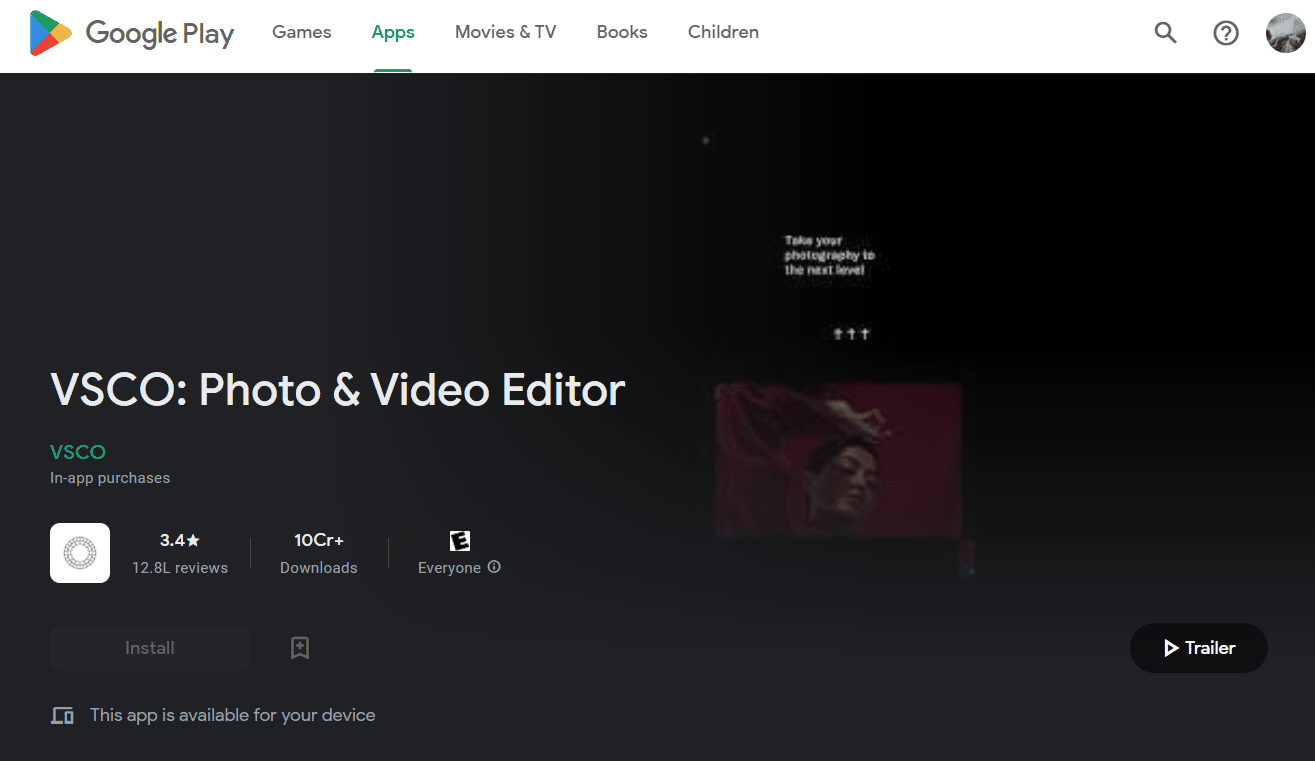Click the devices availability icon
The height and width of the screenshot is (761, 1315).
62,715
